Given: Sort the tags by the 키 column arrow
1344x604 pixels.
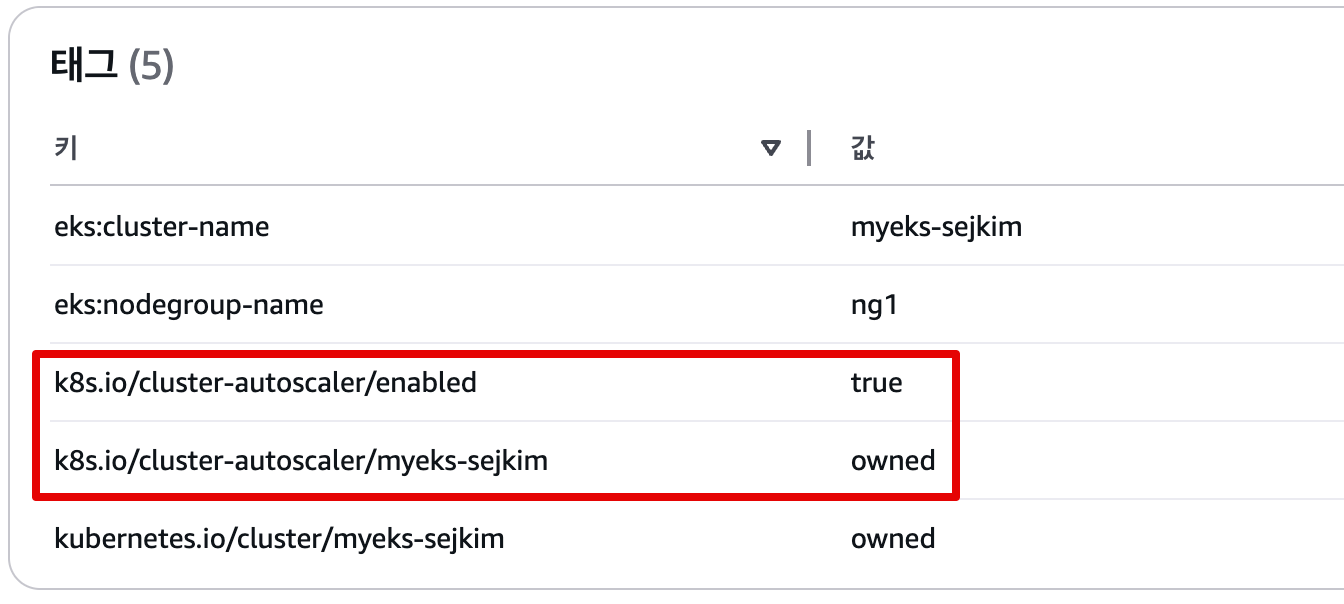Looking at the screenshot, I should tap(770, 148).
